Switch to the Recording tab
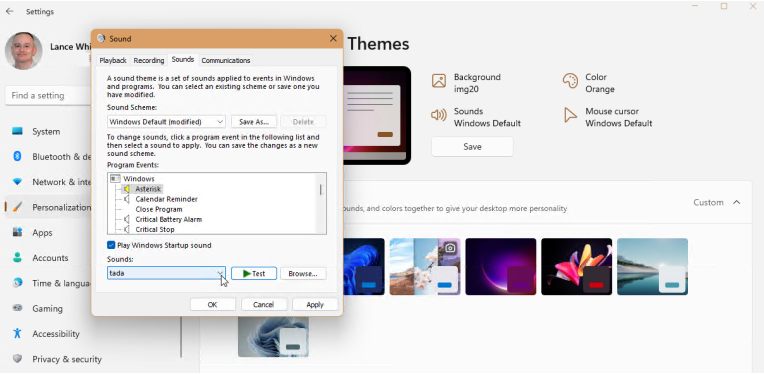Viewport: 764px width, 374px height. point(149,60)
